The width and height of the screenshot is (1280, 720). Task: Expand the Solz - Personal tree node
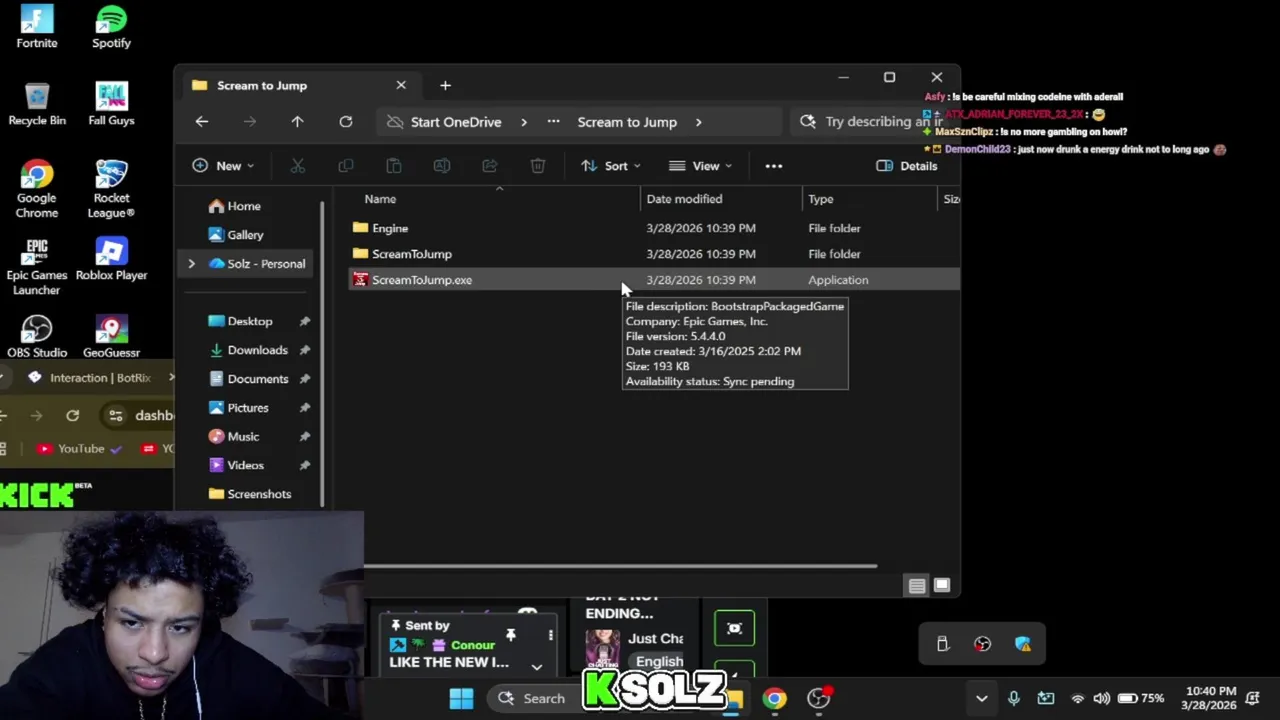(191, 264)
